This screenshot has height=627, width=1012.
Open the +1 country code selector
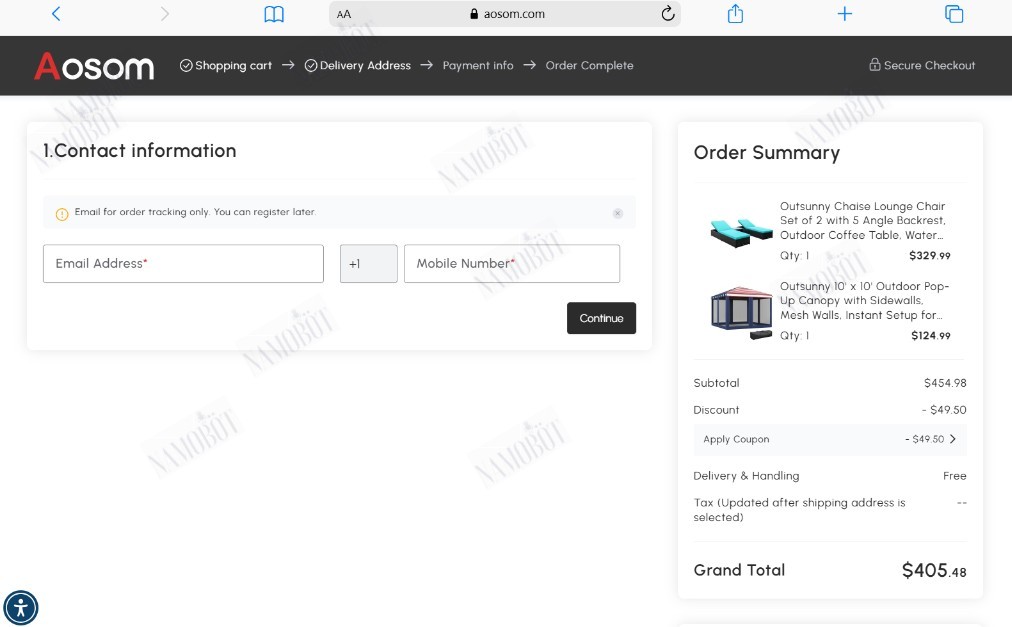click(x=369, y=263)
